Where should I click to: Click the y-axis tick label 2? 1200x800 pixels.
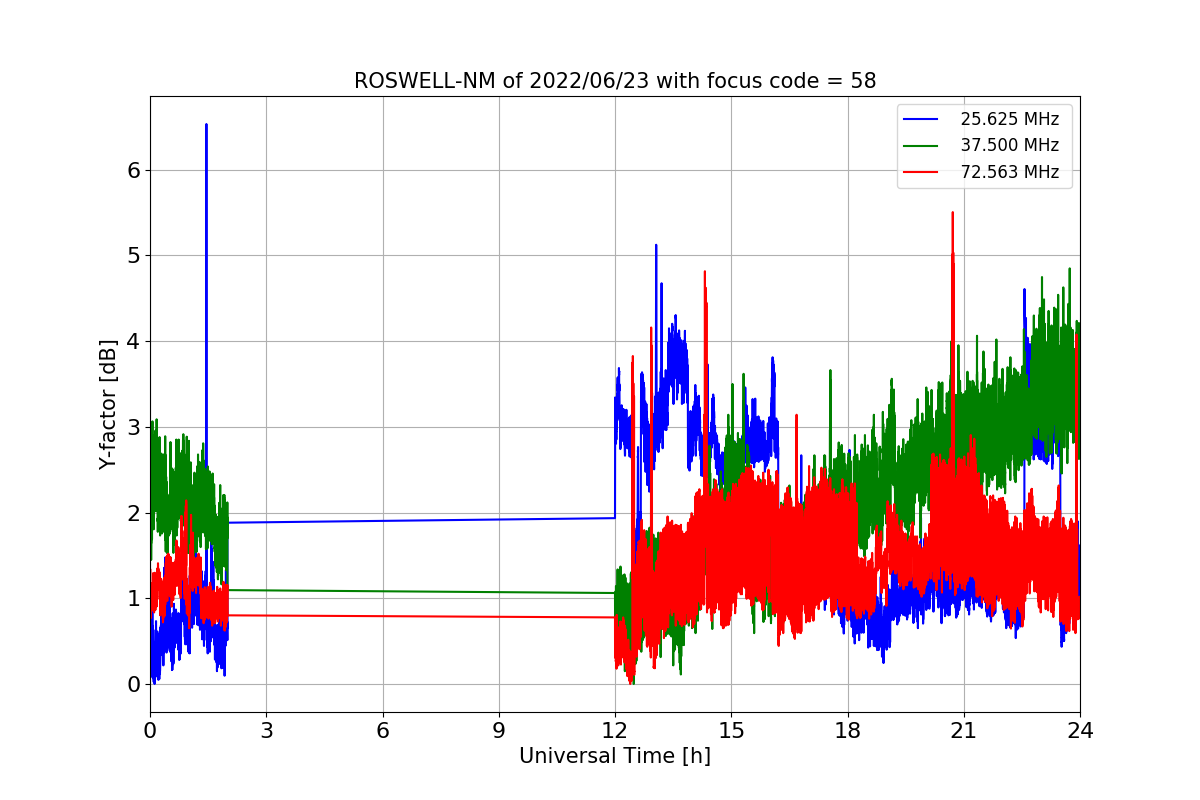133,513
